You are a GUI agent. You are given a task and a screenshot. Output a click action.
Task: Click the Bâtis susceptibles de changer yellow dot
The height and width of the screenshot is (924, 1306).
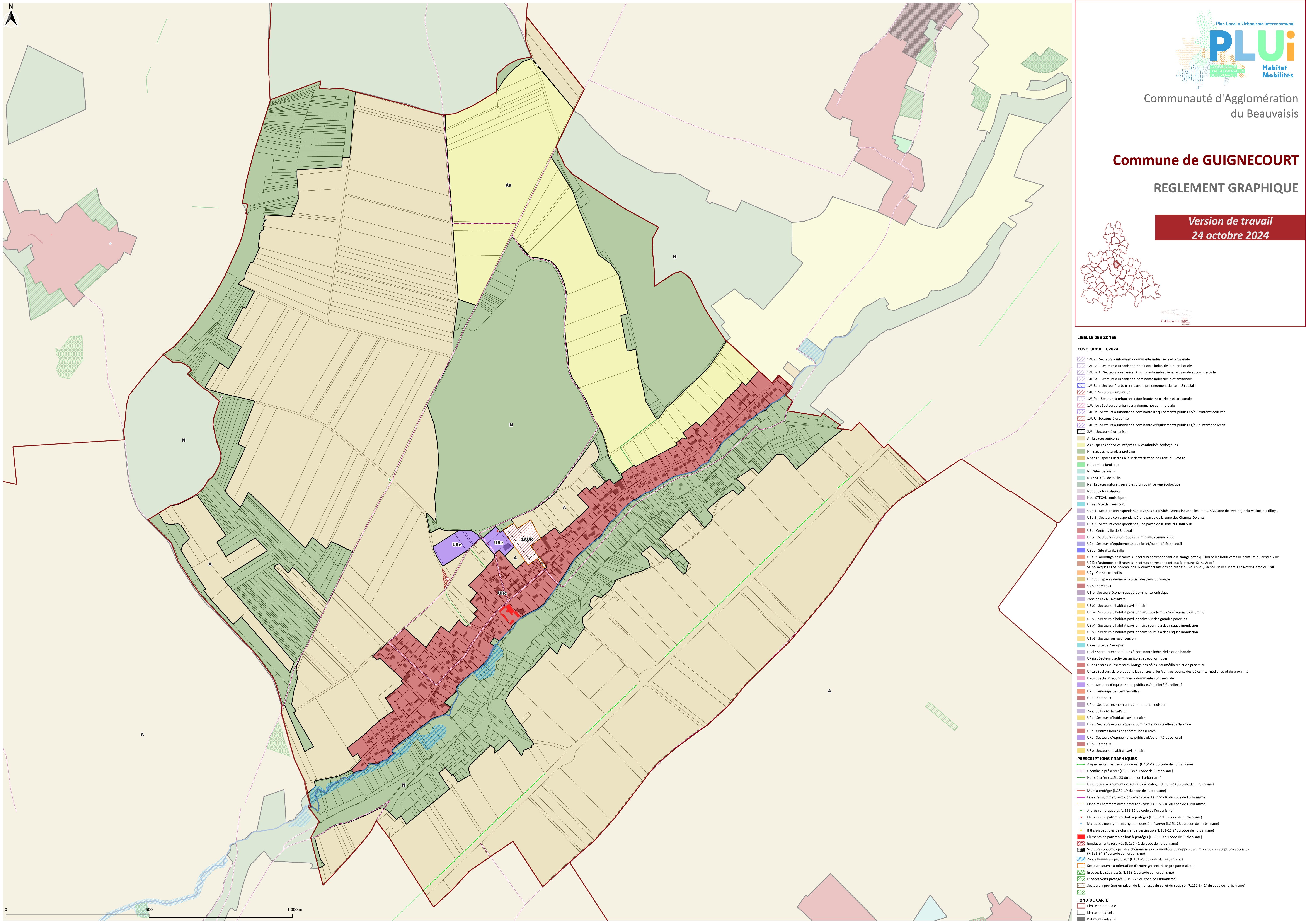tap(1081, 831)
